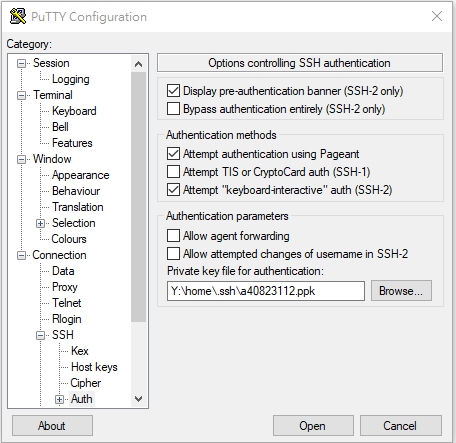This screenshot has height=443, width=456.
Task: Collapse the Session tree node
Action: tap(21, 63)
